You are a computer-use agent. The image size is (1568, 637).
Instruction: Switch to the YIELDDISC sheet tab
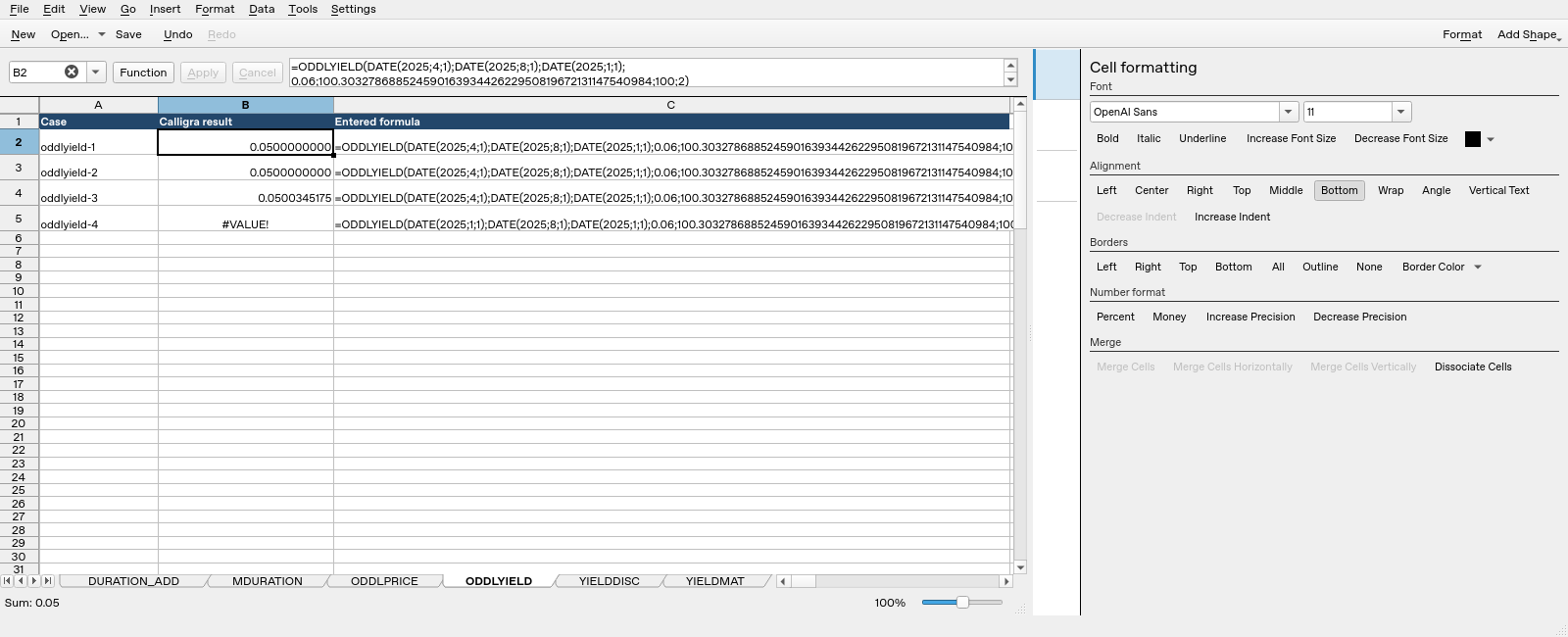tap(609, 581)
